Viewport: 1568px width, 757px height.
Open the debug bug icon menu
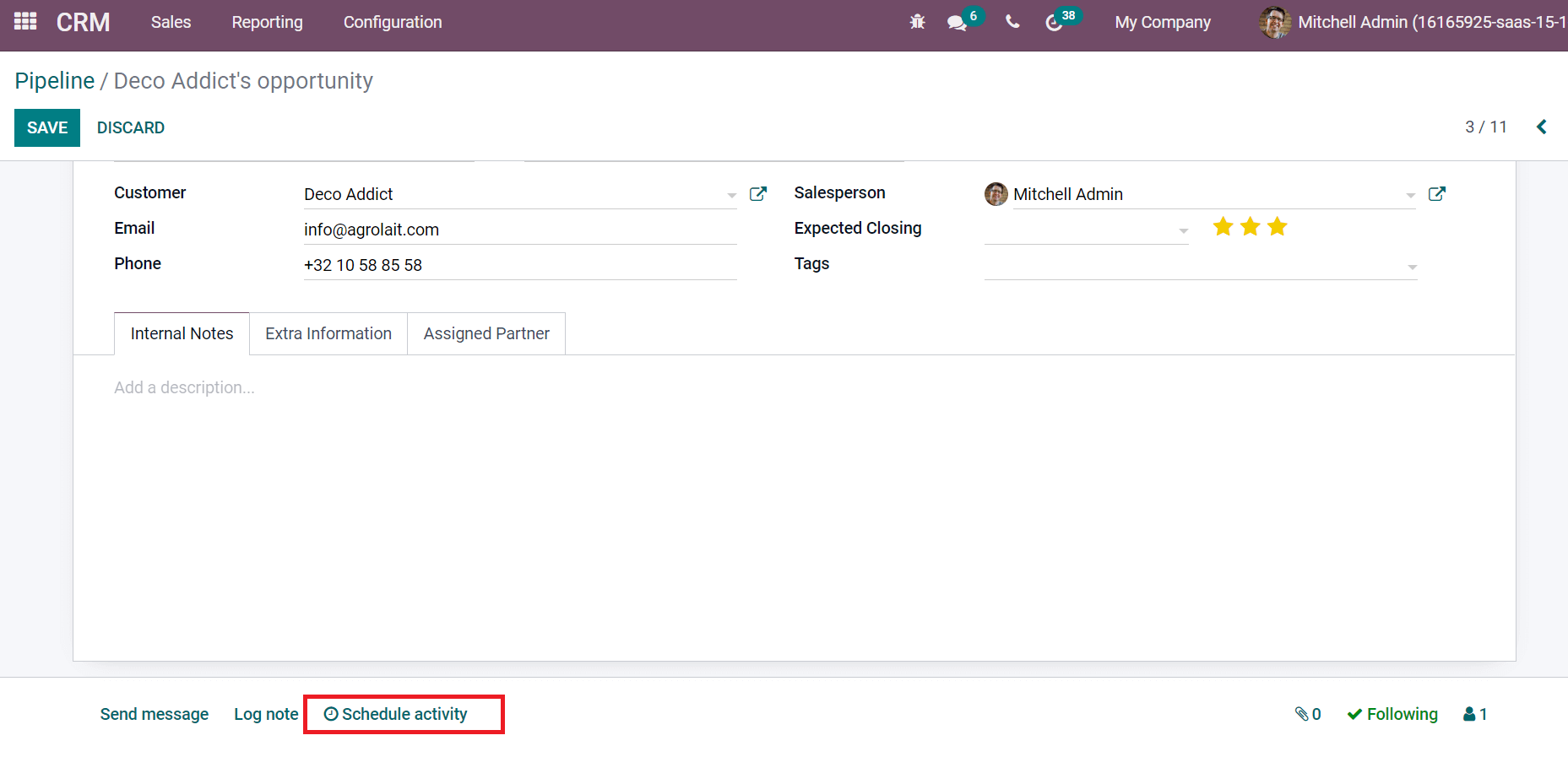click(917, 22)
